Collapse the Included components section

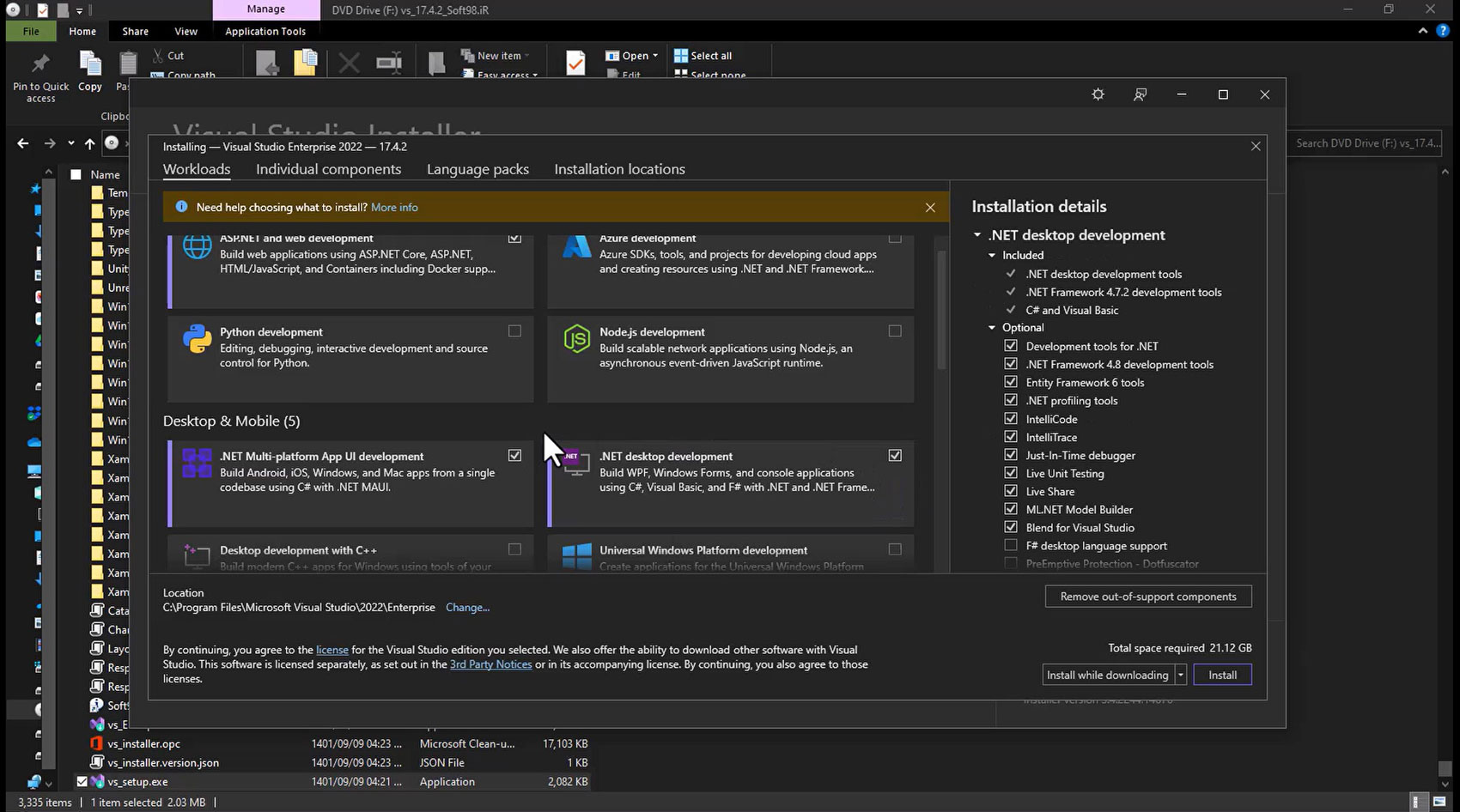pos(992,256)
